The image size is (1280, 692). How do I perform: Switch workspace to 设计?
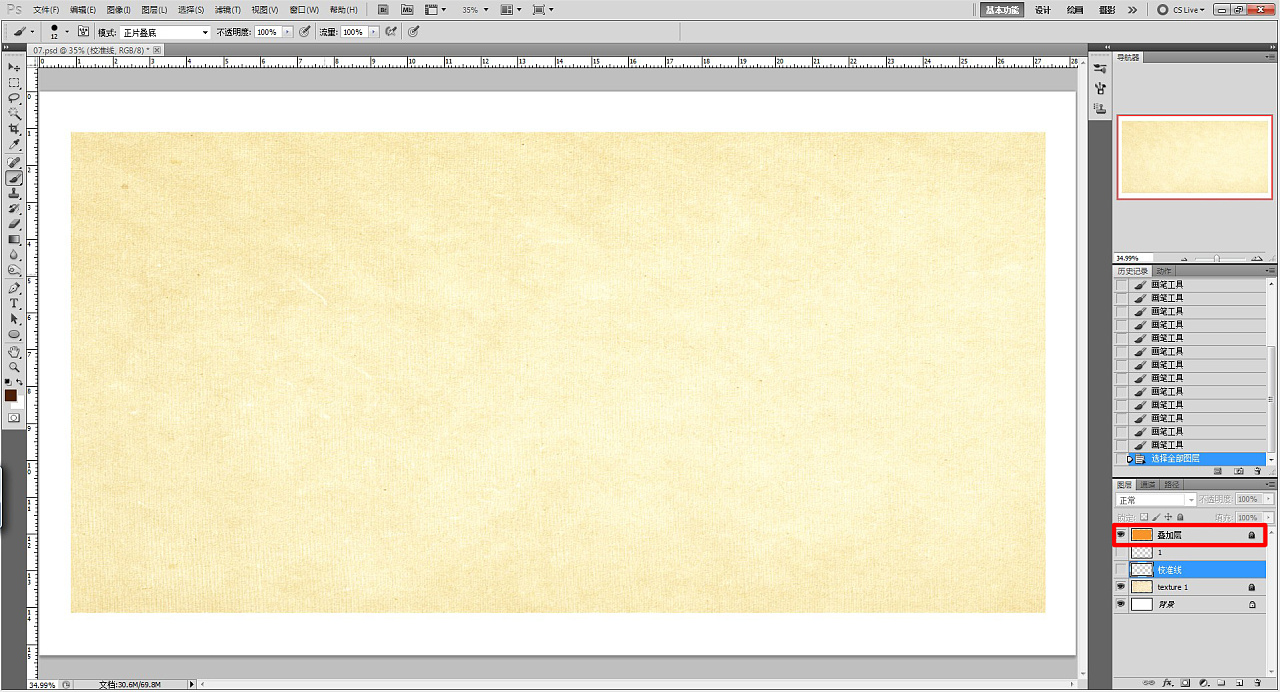click(1042, 10)
